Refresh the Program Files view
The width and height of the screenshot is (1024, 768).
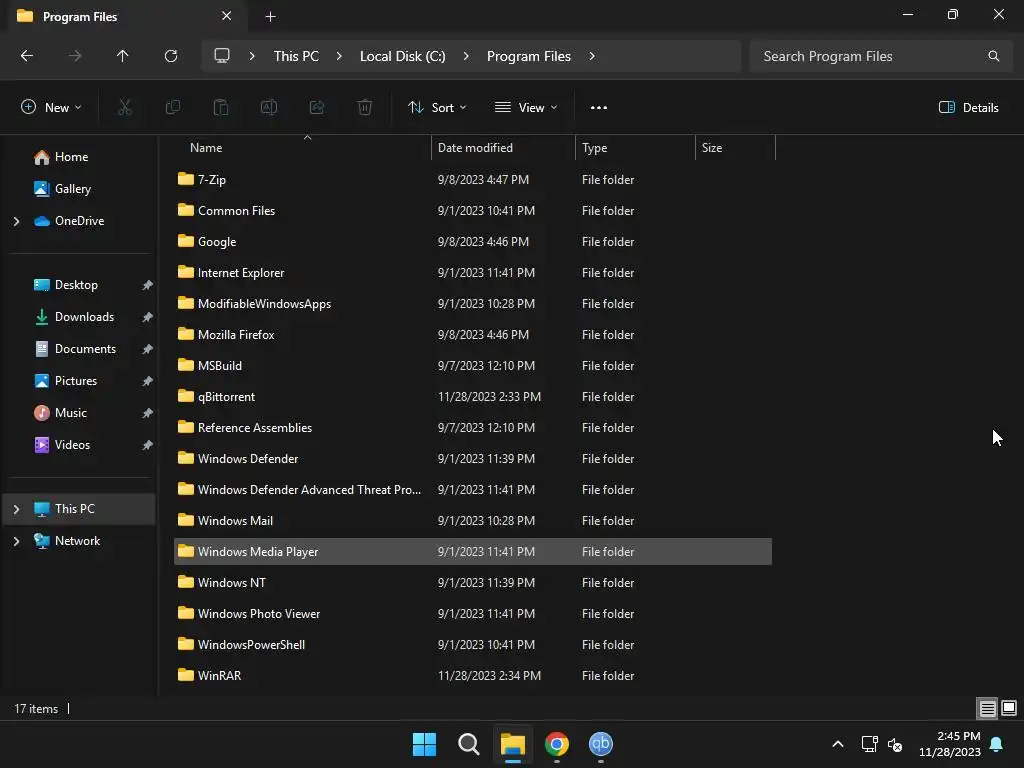(171, 56)
